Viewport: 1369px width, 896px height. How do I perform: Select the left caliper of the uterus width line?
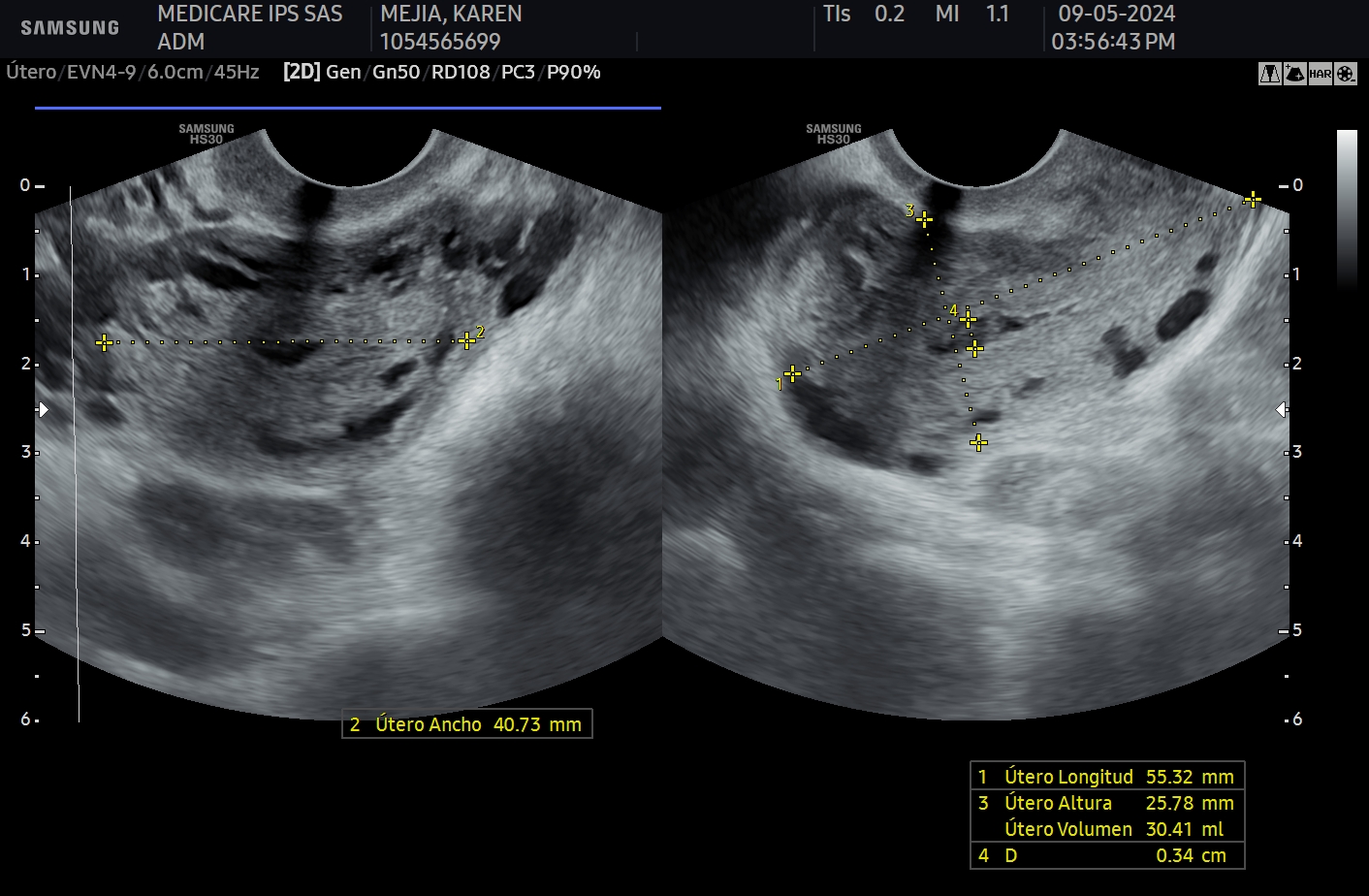[105, 342]
